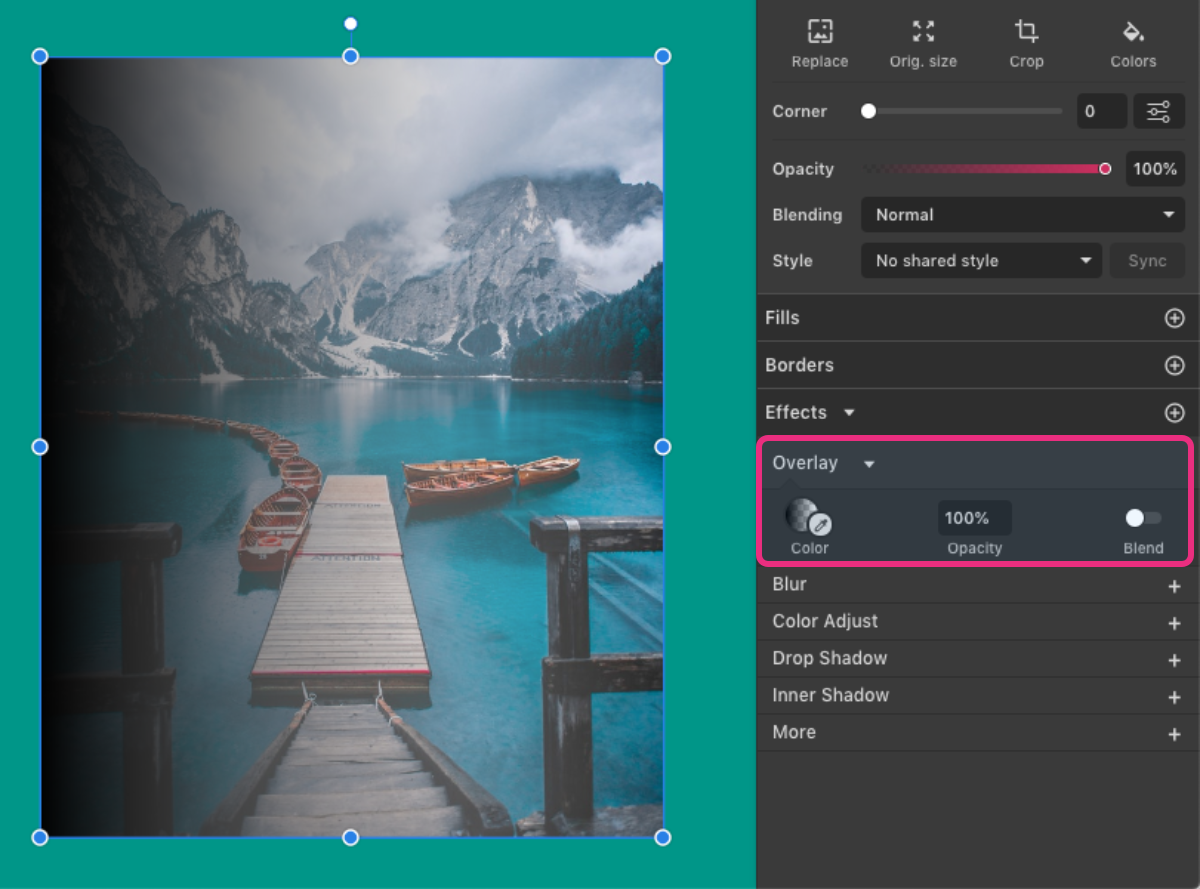
Task: Open the corner radius settings icon
Action: point(1158,111)
